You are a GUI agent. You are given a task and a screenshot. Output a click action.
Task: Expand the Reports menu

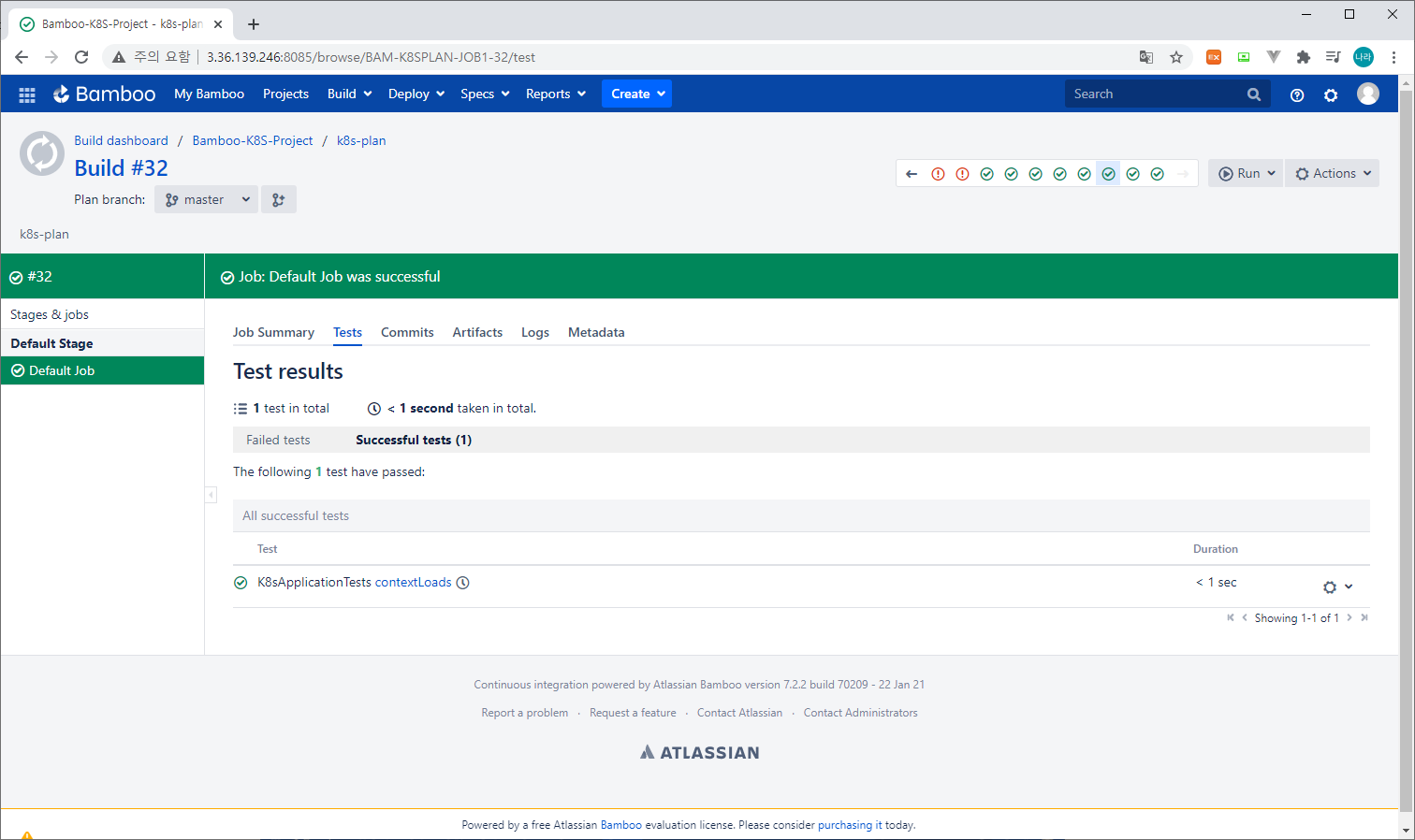pyautogui.click(x=556, y=94)
